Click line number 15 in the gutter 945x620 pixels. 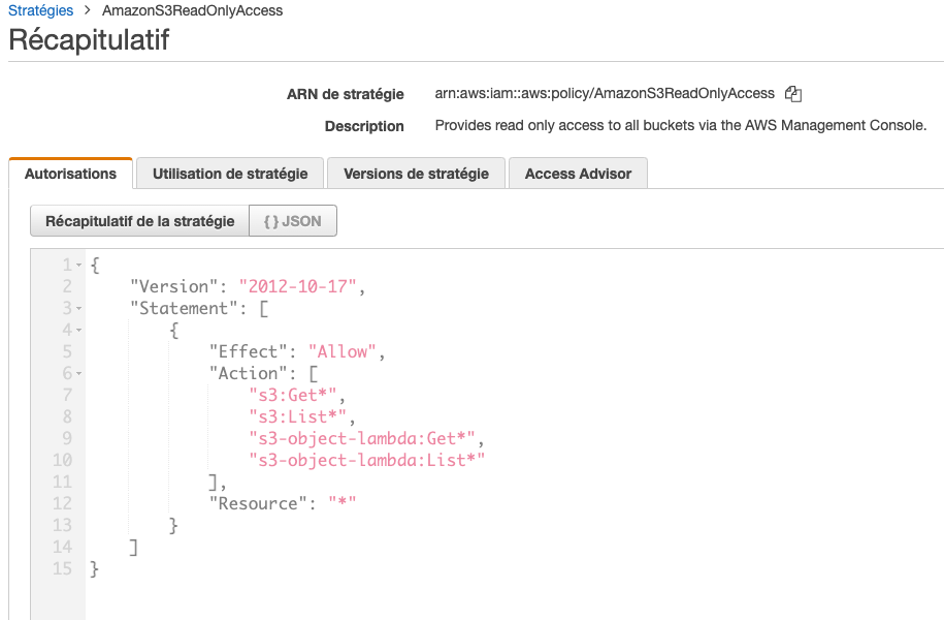click(62, 568)
